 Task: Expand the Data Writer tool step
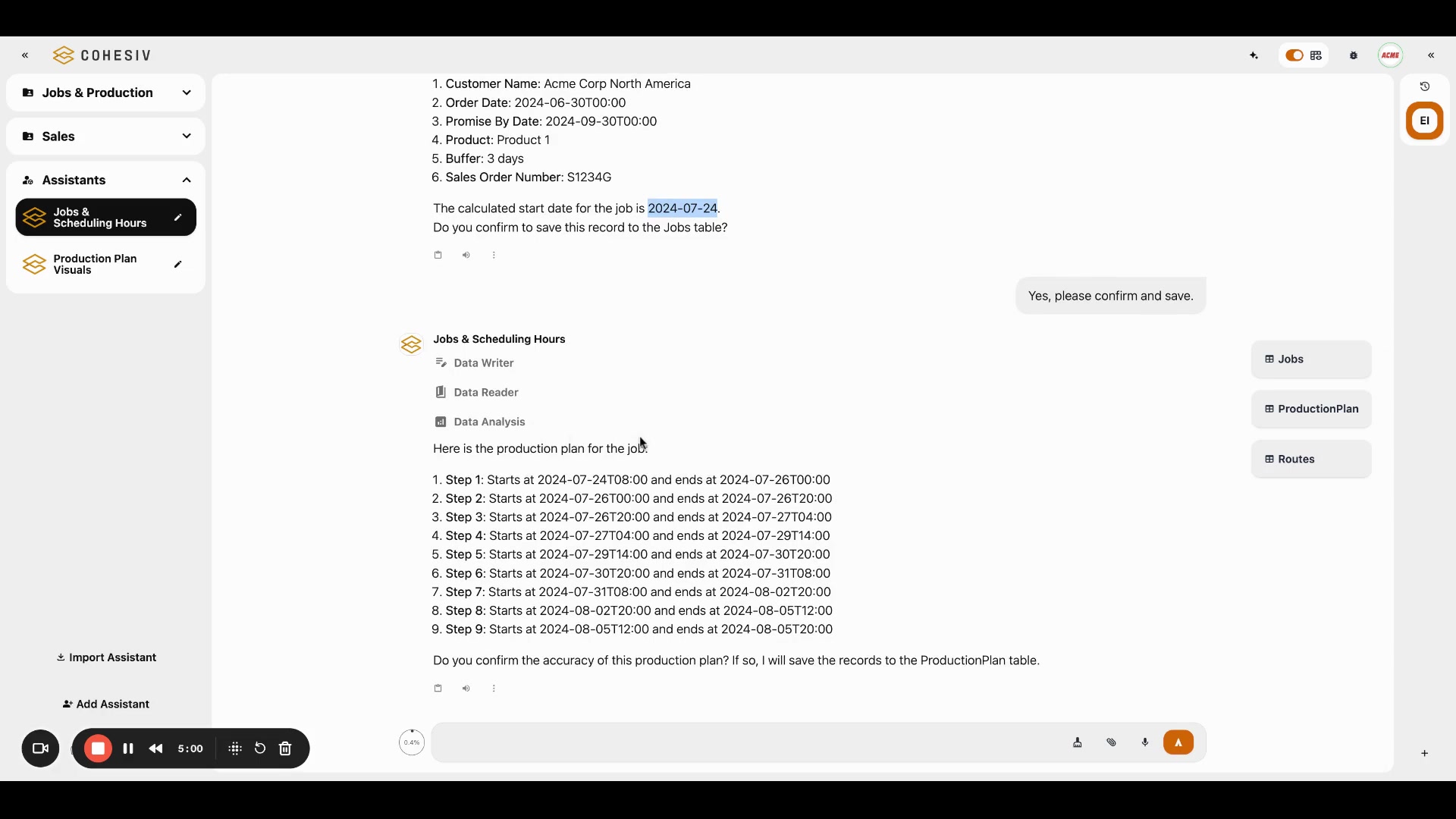pyautogui.click(x=475, y=363)
